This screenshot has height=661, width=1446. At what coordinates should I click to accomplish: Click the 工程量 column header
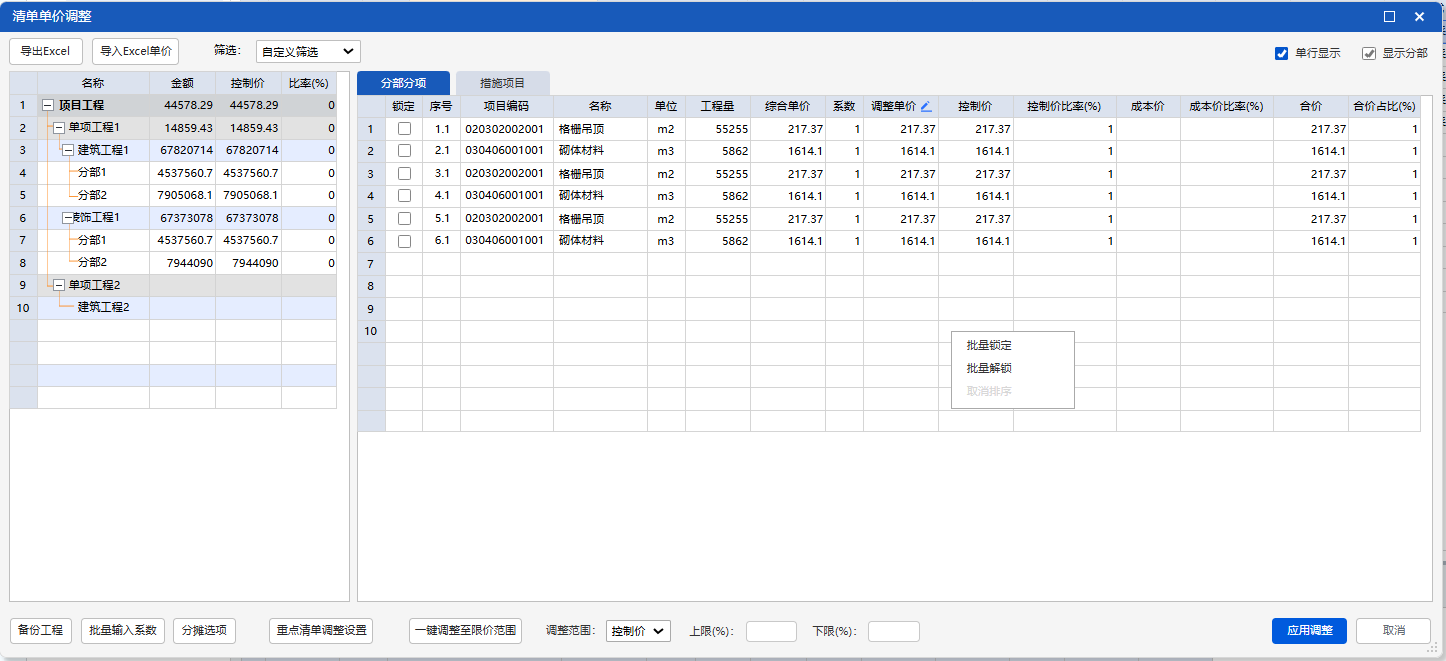coord(718,106)
